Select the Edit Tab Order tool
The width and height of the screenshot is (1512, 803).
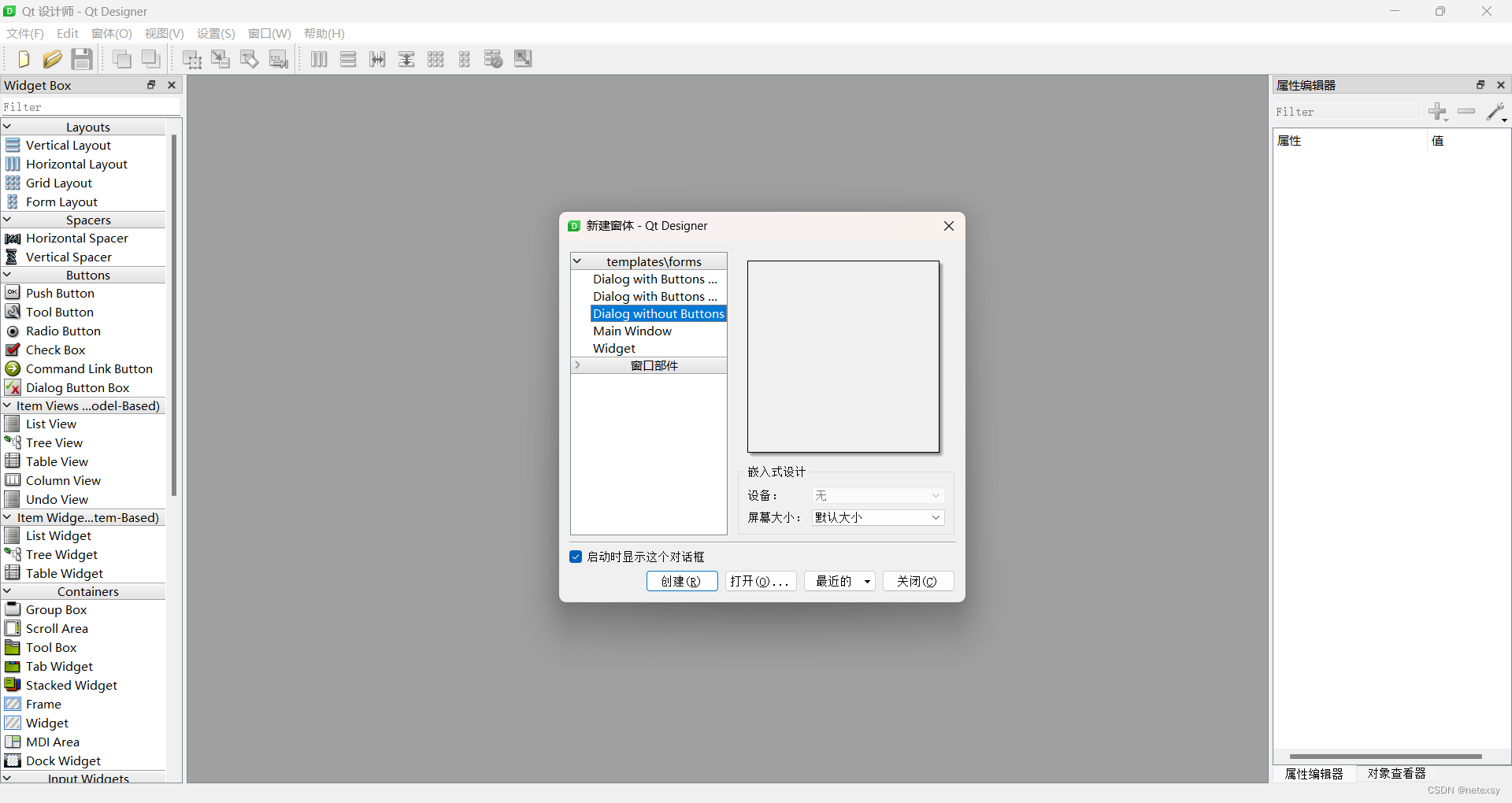(x=278, y=58)
